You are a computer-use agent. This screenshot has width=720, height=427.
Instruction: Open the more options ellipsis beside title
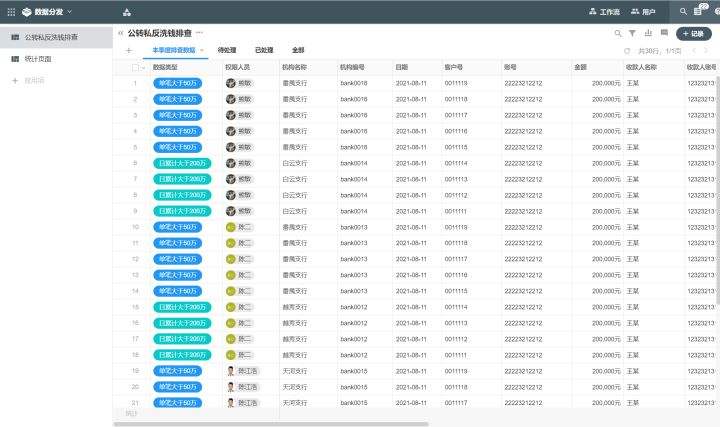(199, 33)
